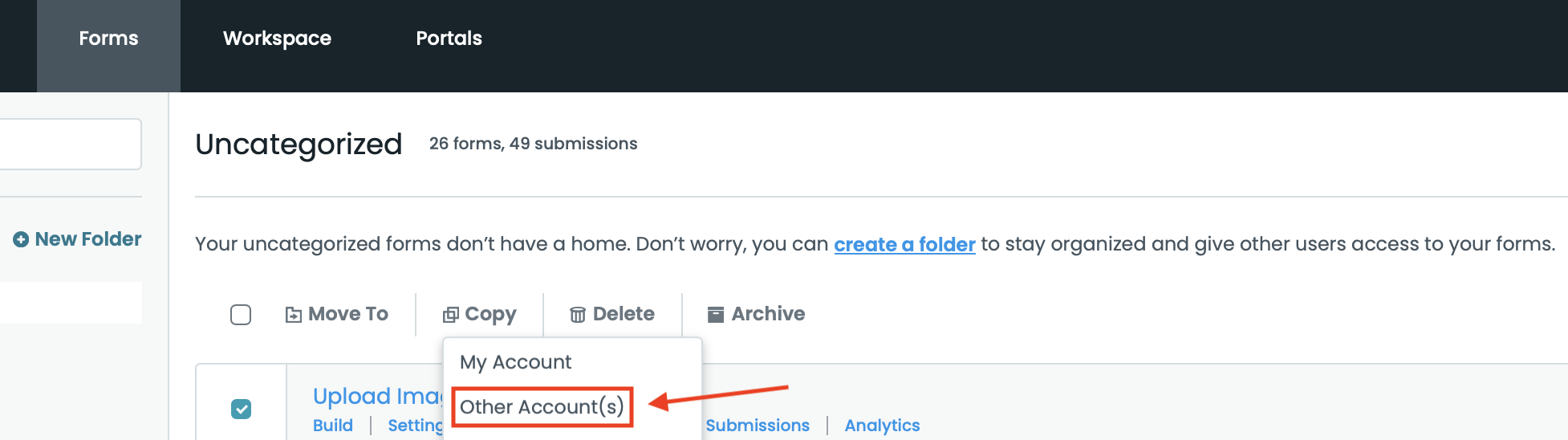
Task: Click the Archive box icon
Action: 716,314
